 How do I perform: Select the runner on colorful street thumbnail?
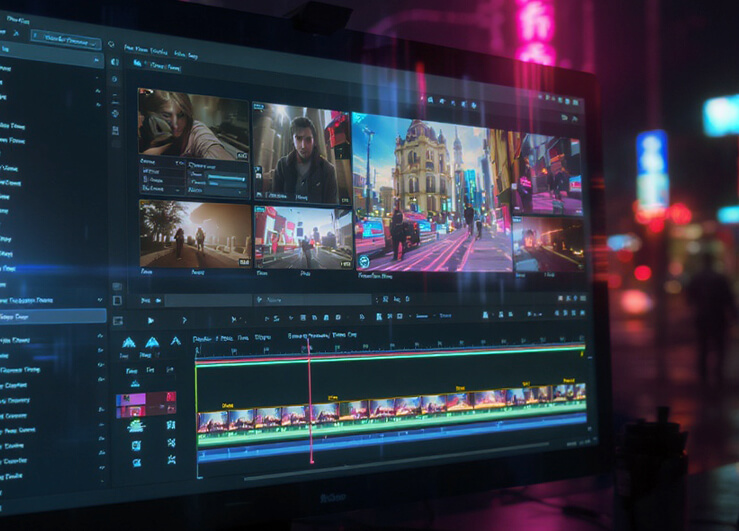tap(303, 238)
